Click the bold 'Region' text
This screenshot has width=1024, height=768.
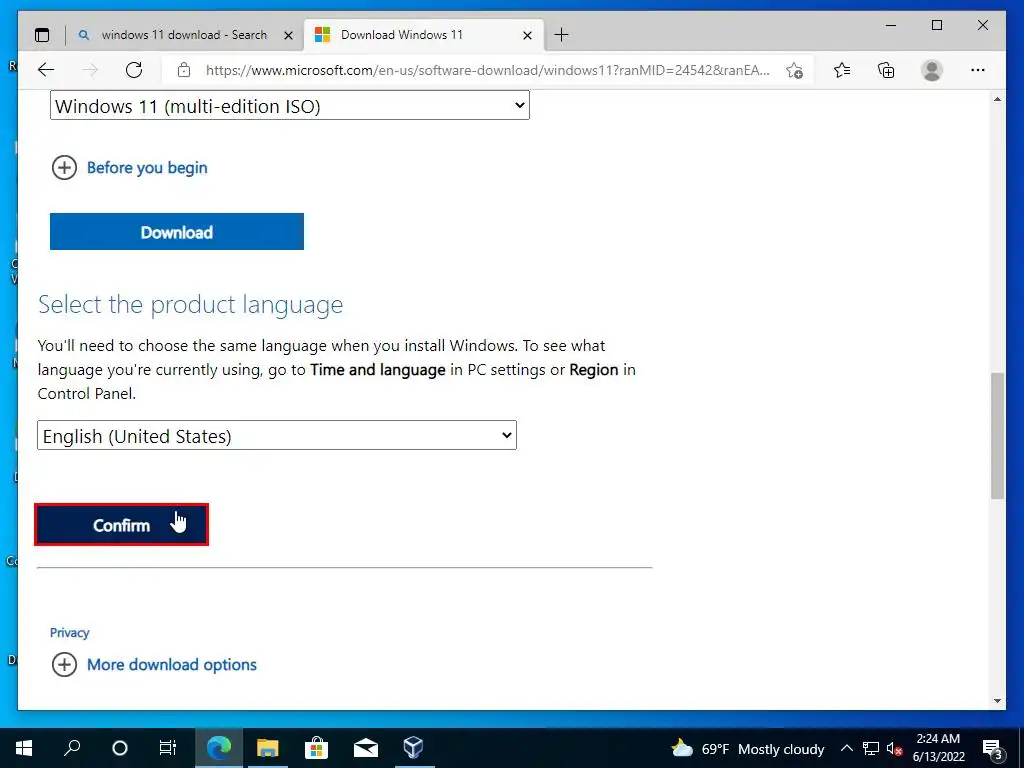tap(594, 370)
